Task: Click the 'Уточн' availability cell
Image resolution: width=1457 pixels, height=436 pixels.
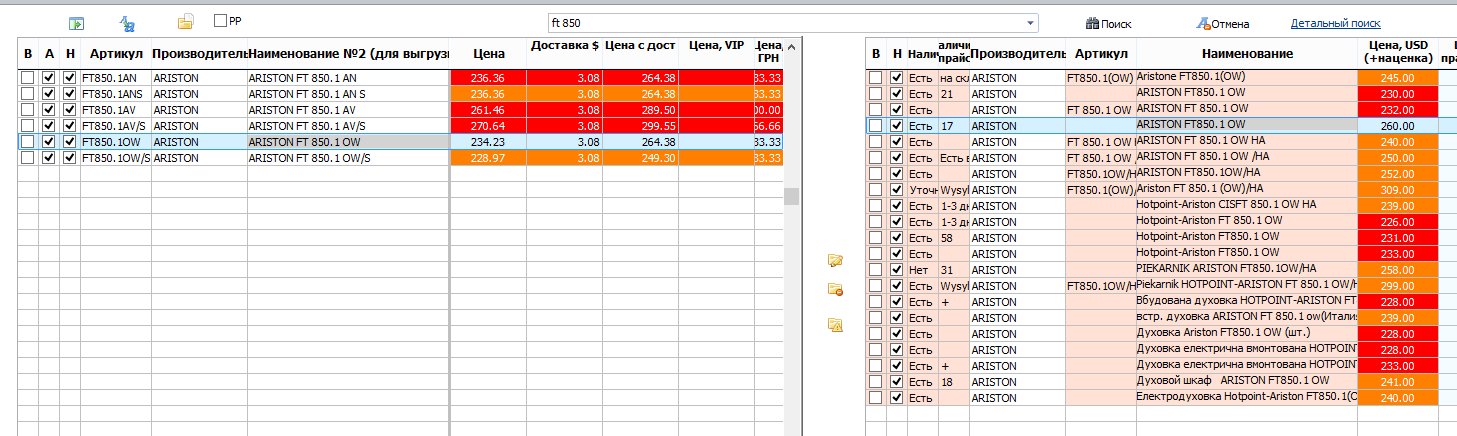Action: pos(921,190)
